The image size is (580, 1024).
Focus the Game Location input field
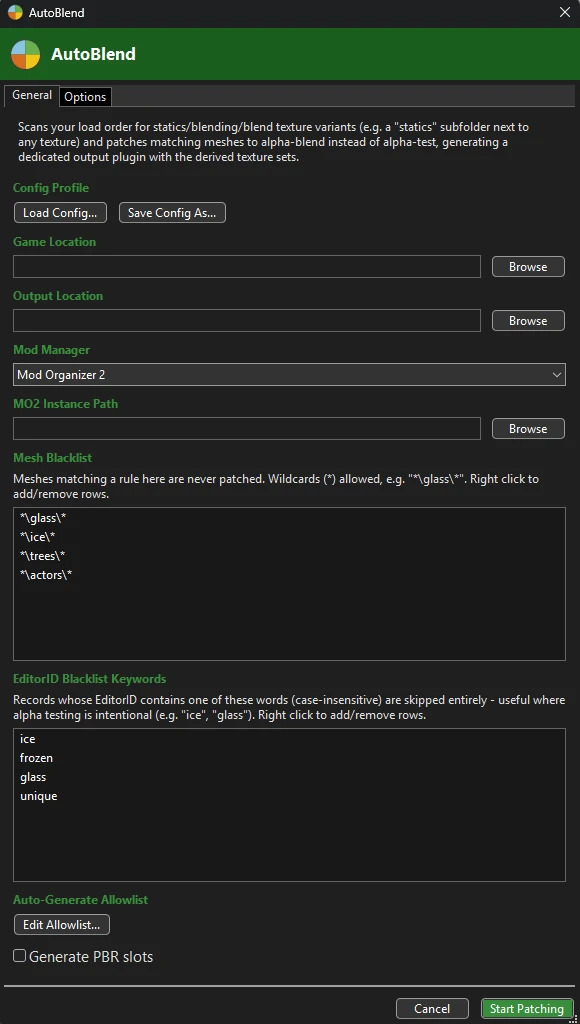click(x=247, y=266)
